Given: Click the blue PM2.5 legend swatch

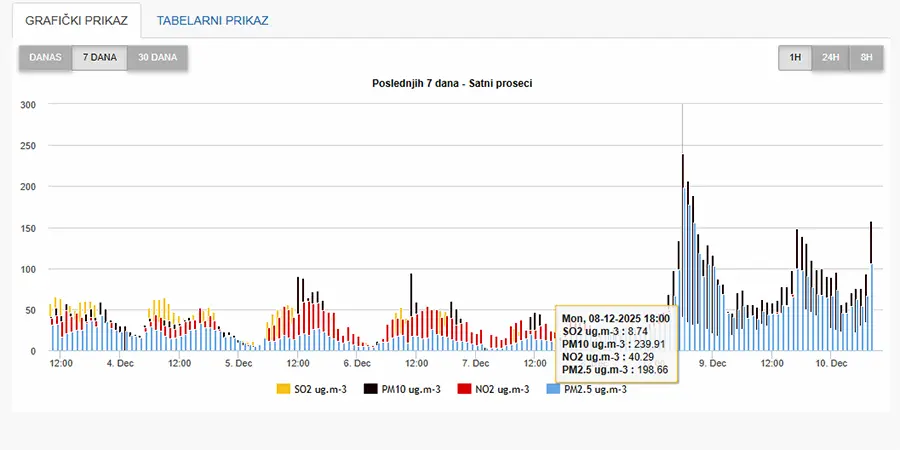Looking at the screenshot, I should coord(553,389).
